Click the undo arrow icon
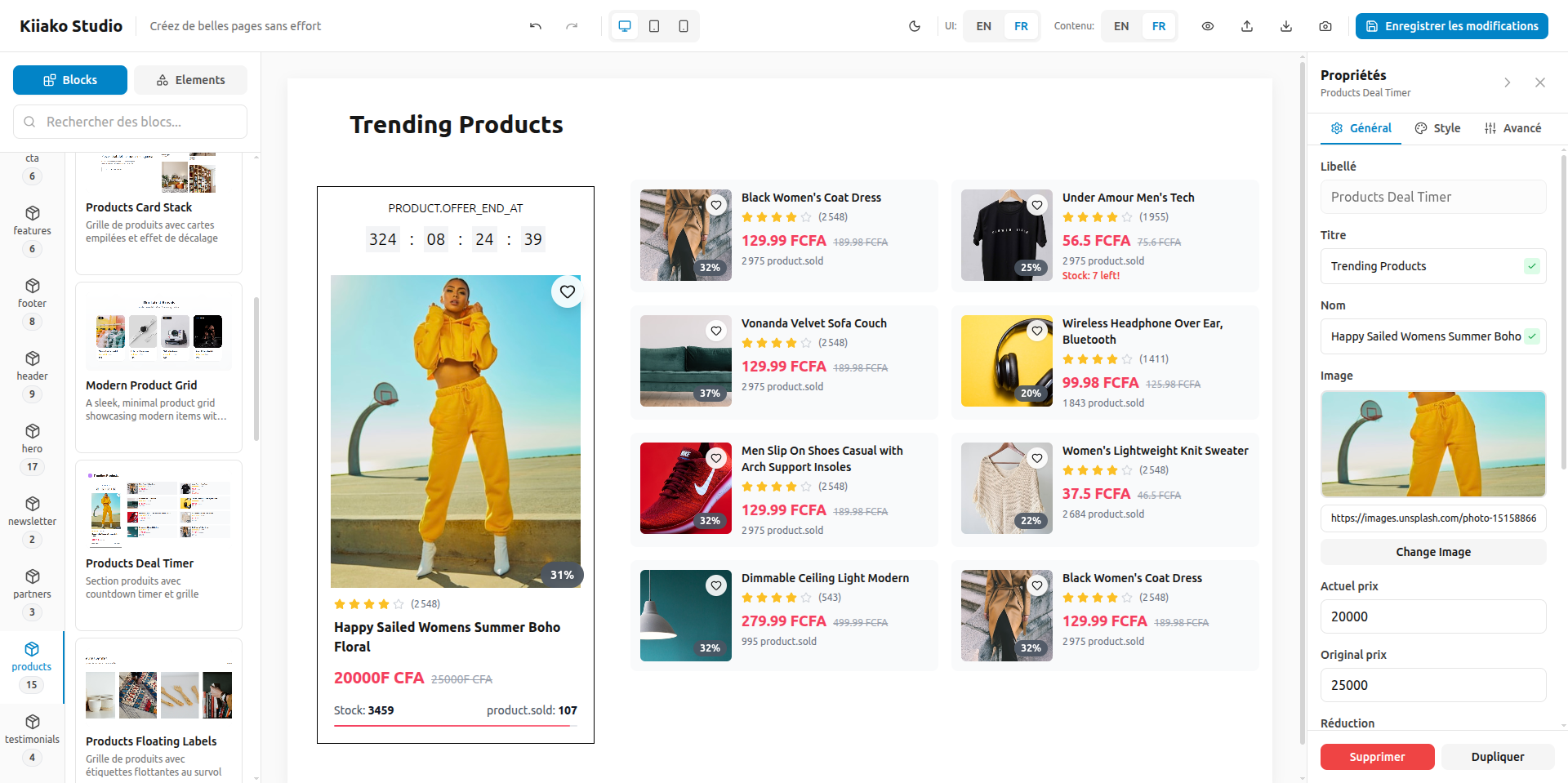Image resolution: width=1568 pixels, height=783 pixels. (x=536, y=26)
